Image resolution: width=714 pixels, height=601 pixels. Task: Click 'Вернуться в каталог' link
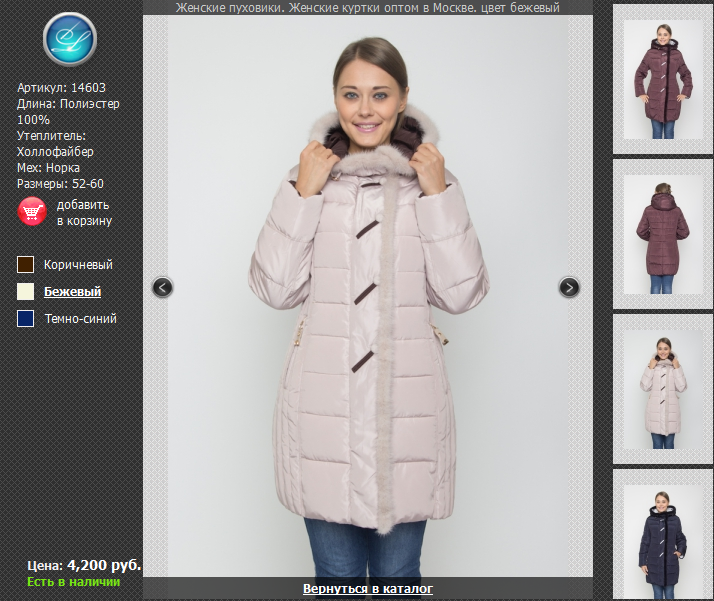[x=368, y=589]
